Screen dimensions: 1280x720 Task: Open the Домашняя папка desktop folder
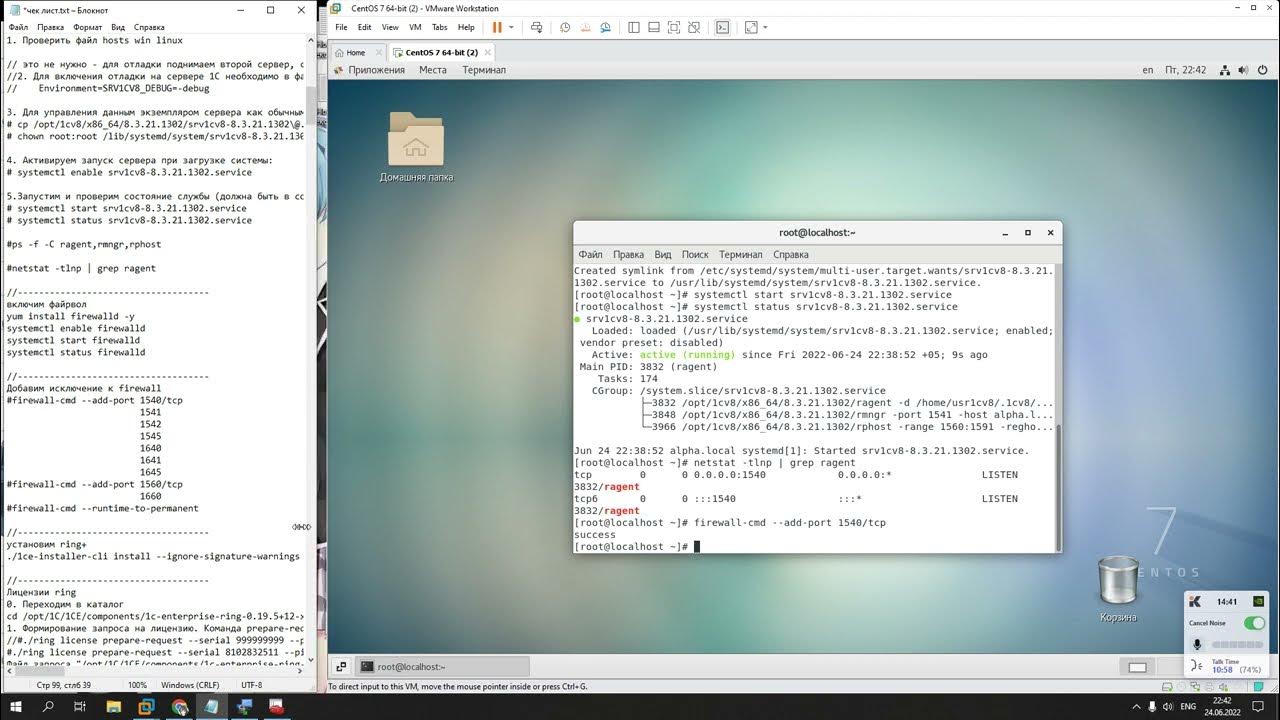click(416, 147)
